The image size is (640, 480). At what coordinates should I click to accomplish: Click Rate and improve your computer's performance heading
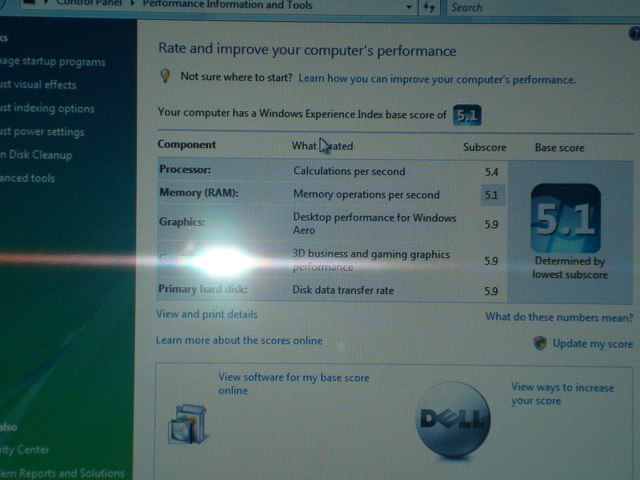[307, 49]
